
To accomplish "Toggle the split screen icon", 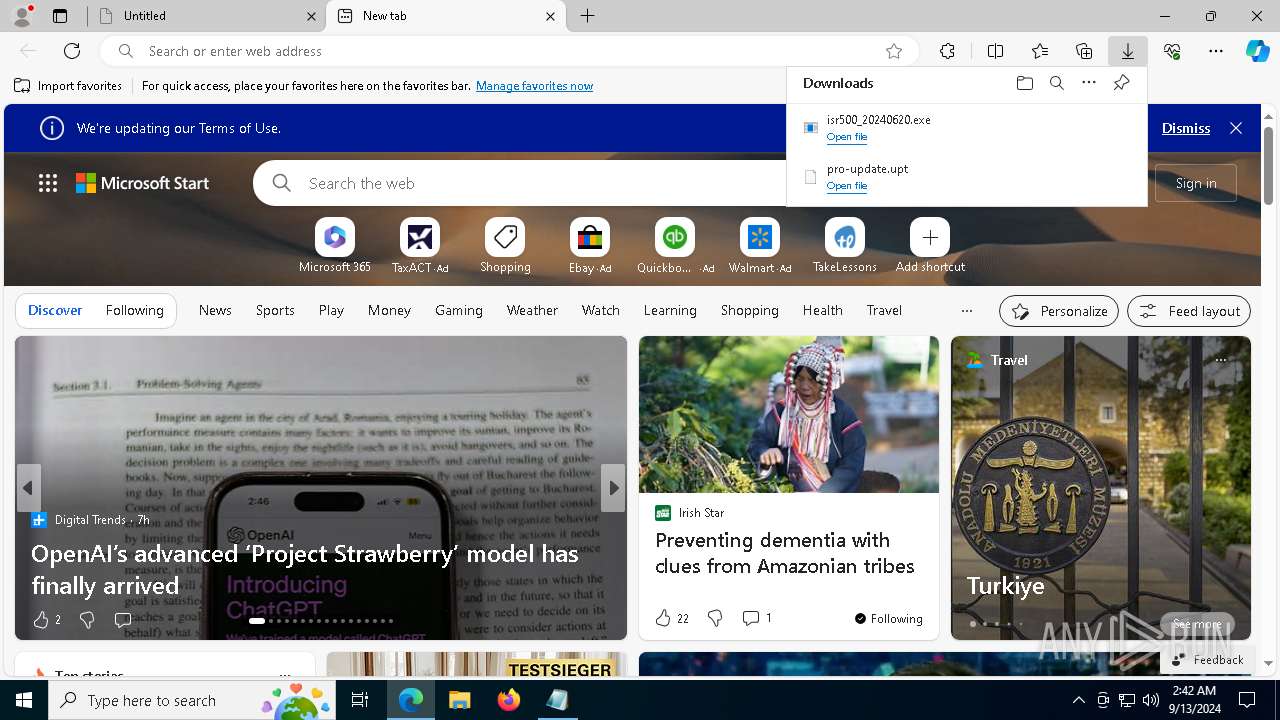I will click(x=995, y=51).
